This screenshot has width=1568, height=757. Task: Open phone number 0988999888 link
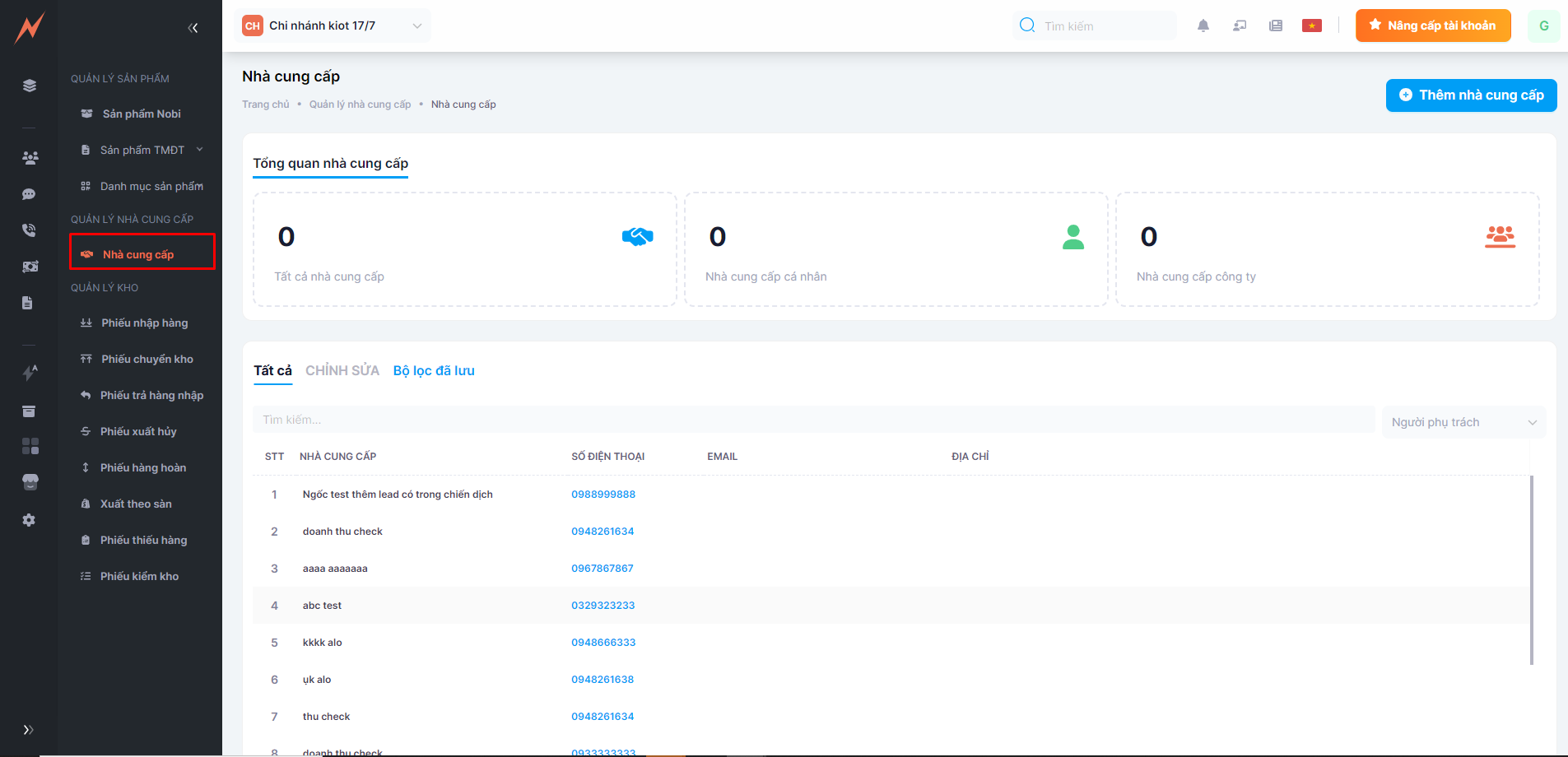[603, 495]
